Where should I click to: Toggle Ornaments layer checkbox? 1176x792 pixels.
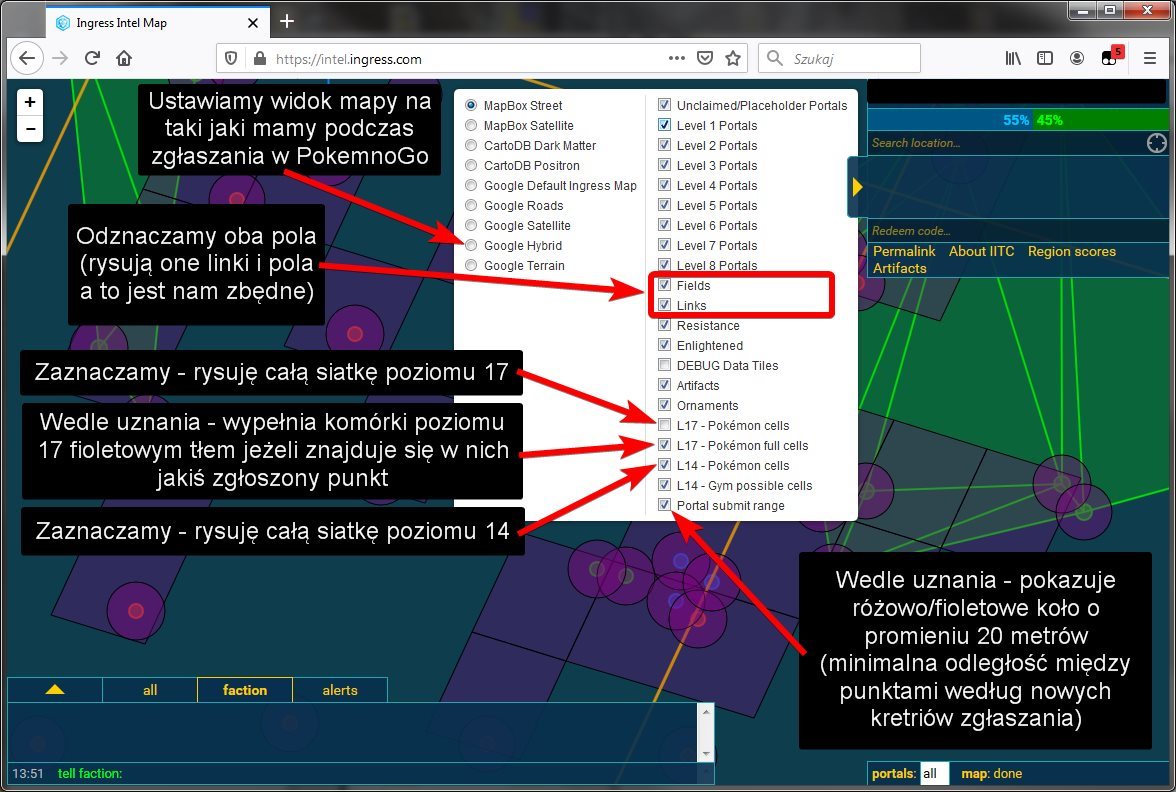664,405
